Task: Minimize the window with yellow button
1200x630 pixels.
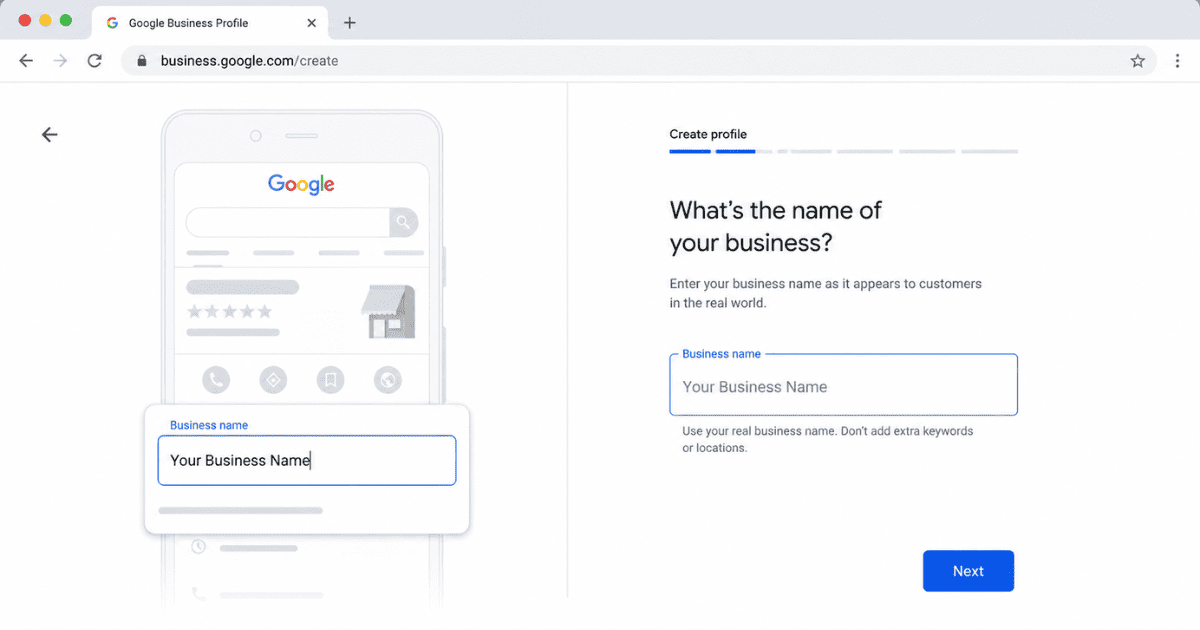Action: pos(45,20)
